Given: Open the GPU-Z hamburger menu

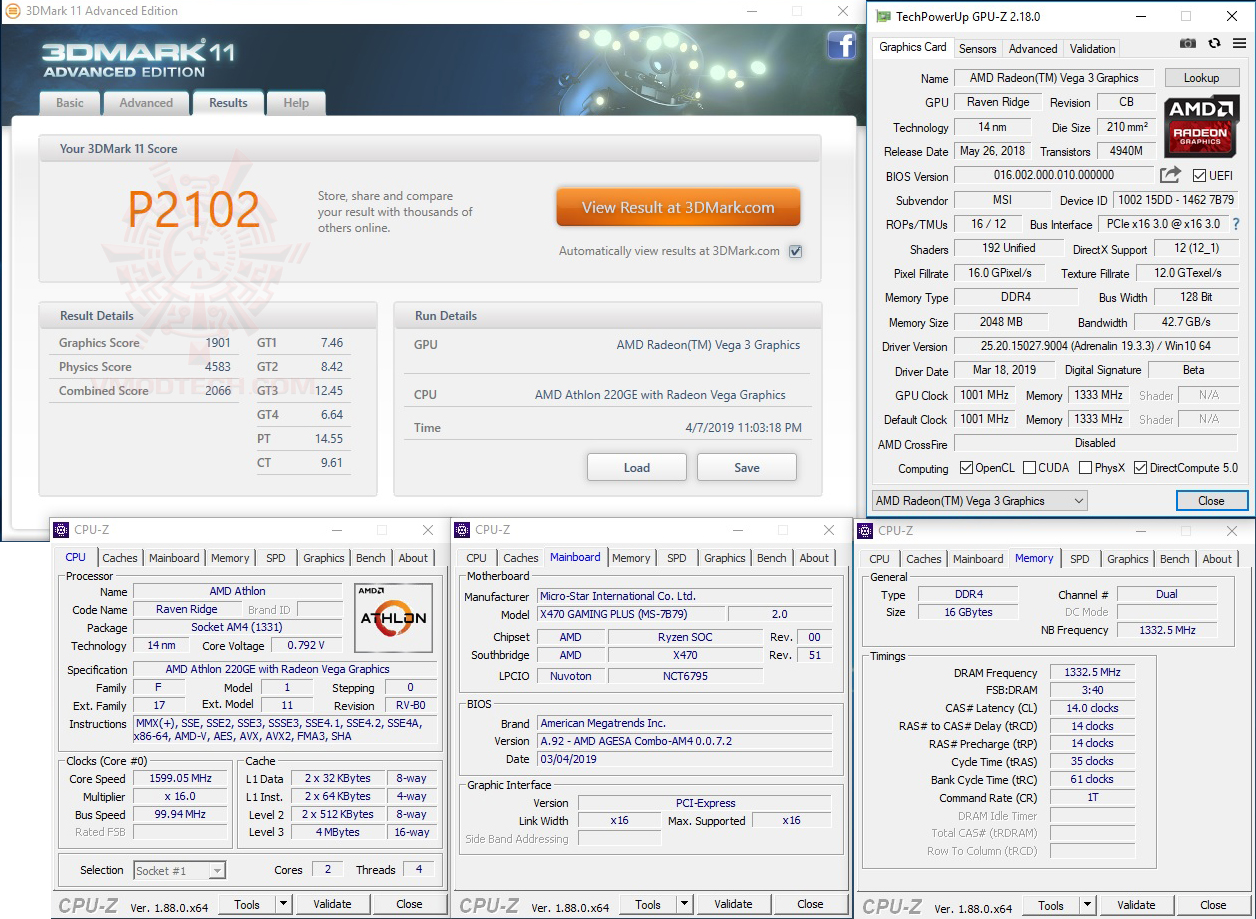Looking at the screenshot, I should tap(1237, 44).
